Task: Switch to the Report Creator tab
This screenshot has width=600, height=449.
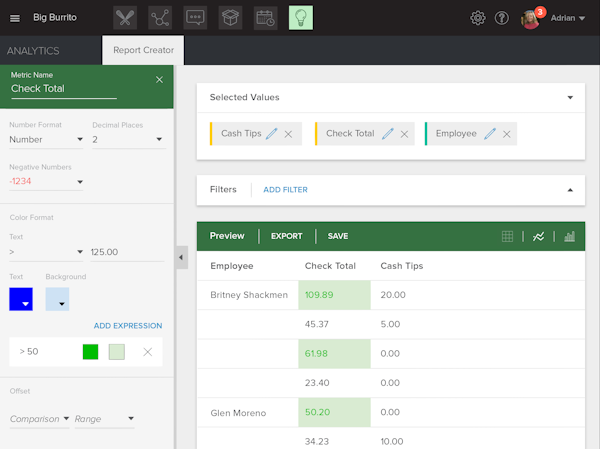Action: pos(143,50)
